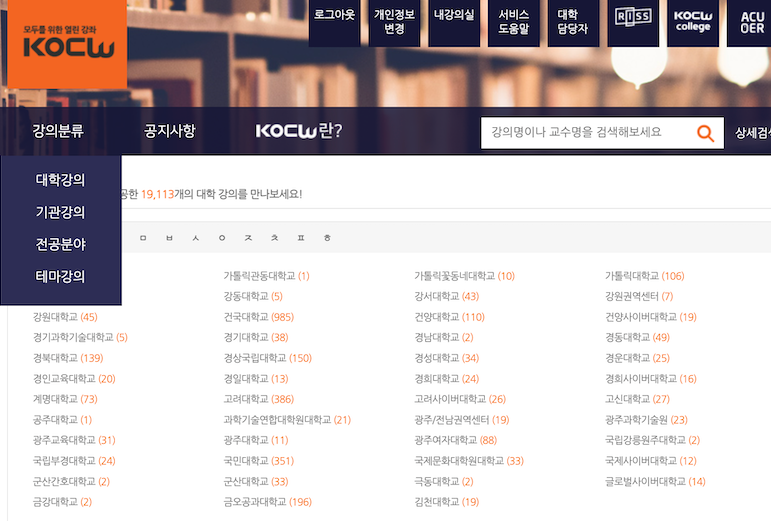The width and height of the screenshot is (771, 523).
Task: Select 전공분야 from dropdown menu
Action: coord(60,244)
